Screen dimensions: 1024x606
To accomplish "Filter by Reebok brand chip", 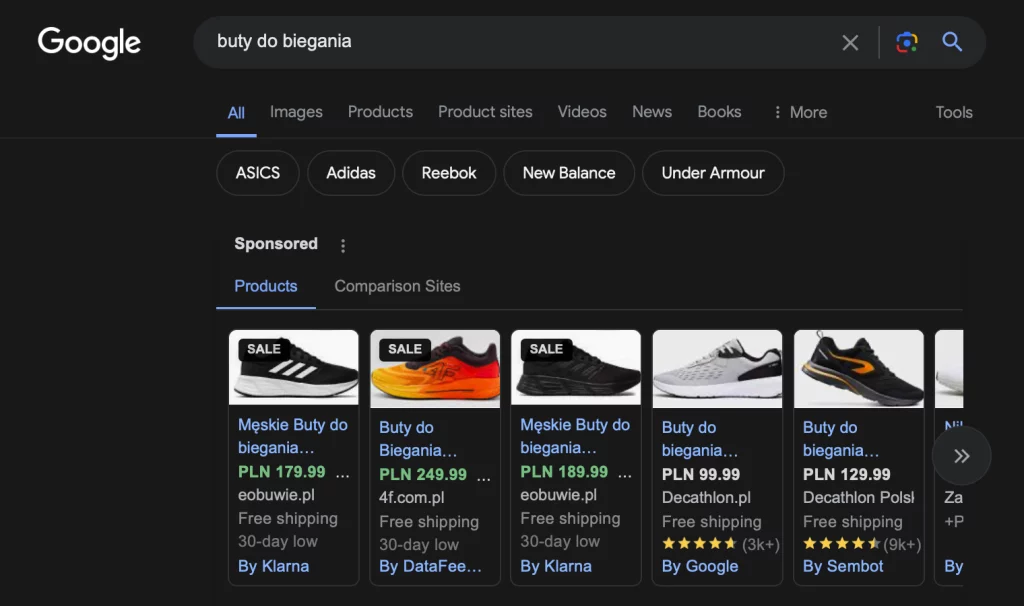I will pos(449,173).
